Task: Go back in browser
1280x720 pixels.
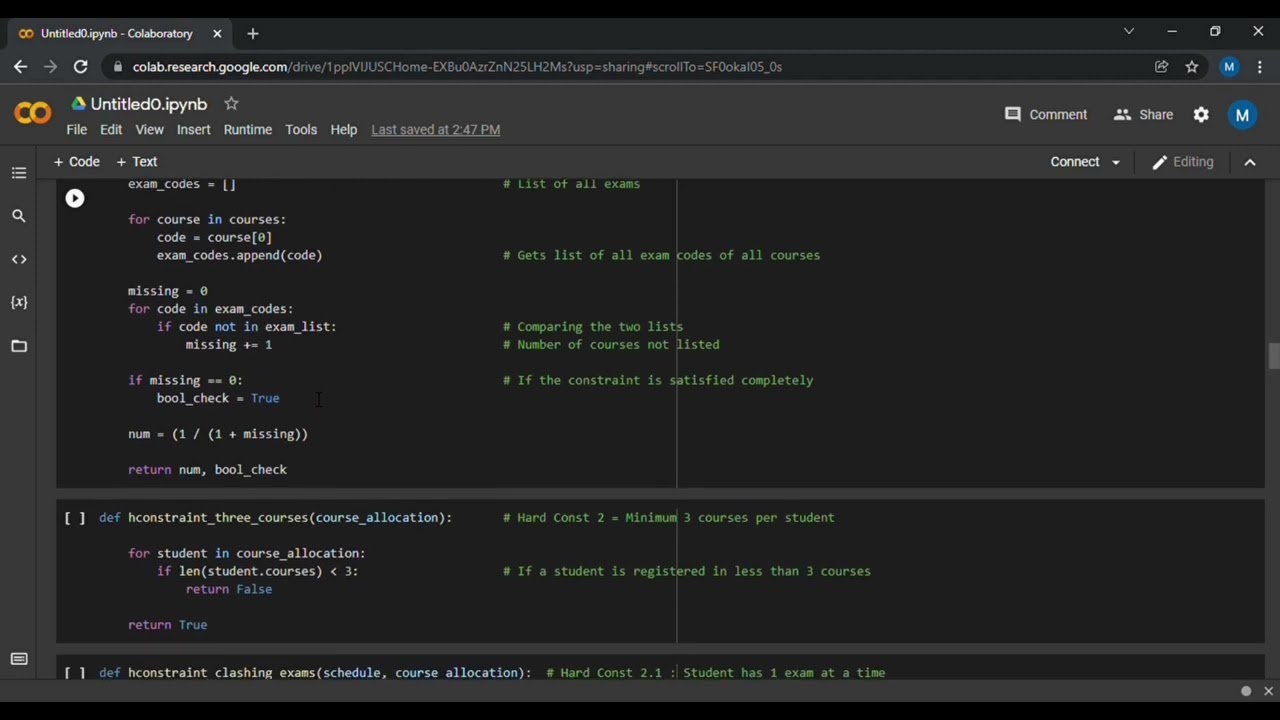Action: 20,67
